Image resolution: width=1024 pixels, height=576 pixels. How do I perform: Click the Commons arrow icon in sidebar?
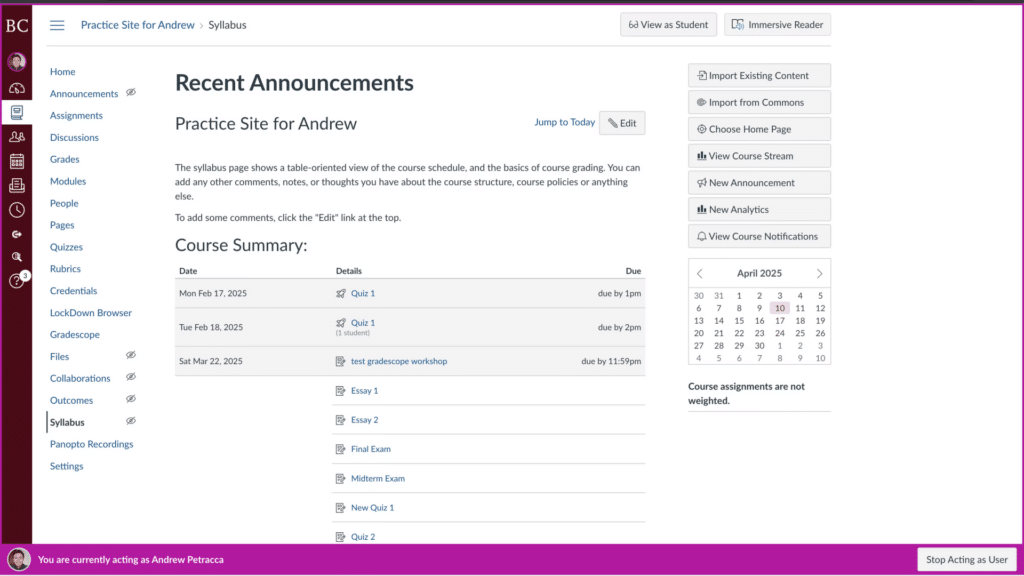[x=17, y=234]
